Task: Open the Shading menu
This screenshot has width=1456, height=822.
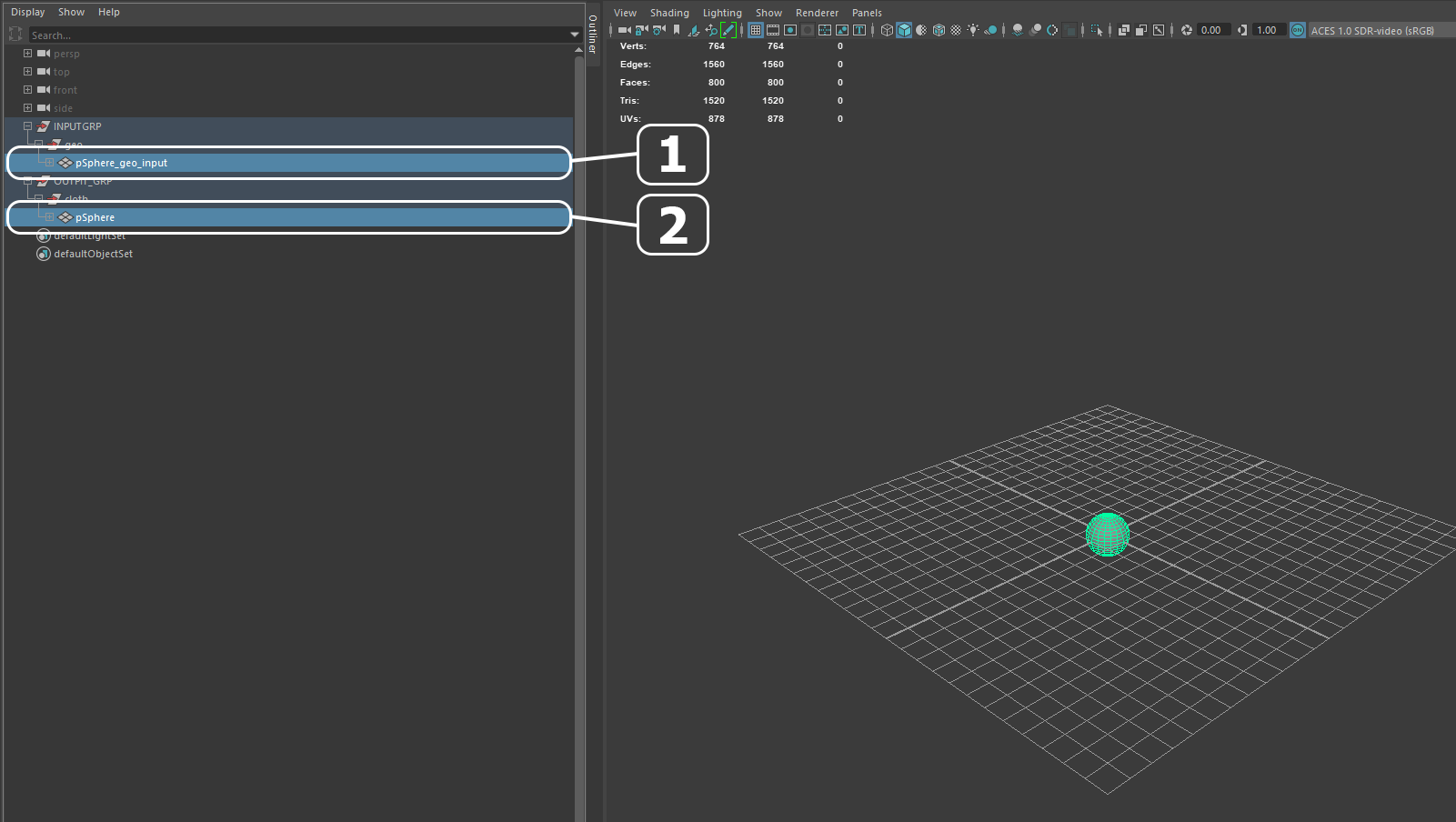Action: pyautogui.click(x=669, y=13)
